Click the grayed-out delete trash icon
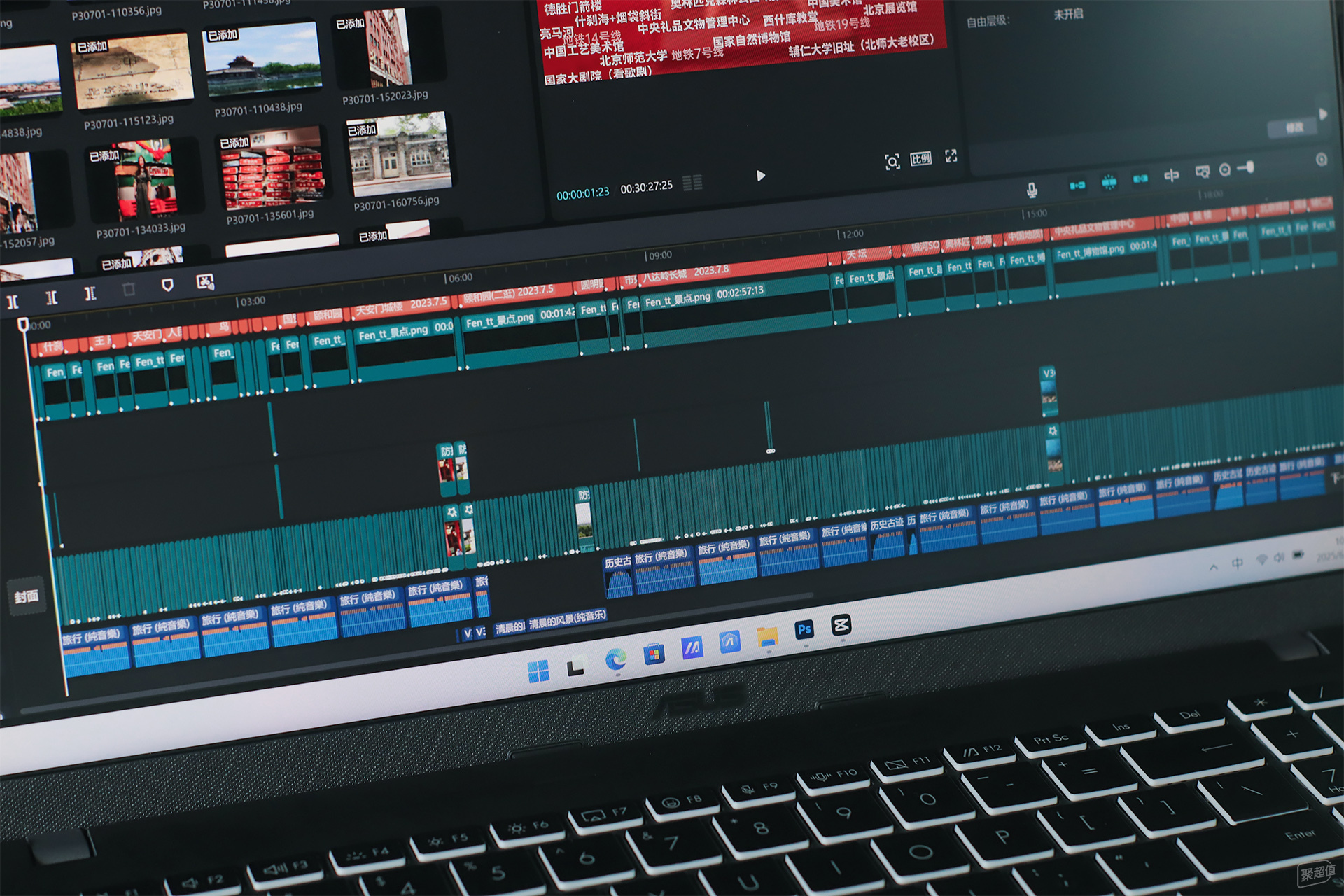Viewport: 1344px width, 896px height. [x=129, y=290]
